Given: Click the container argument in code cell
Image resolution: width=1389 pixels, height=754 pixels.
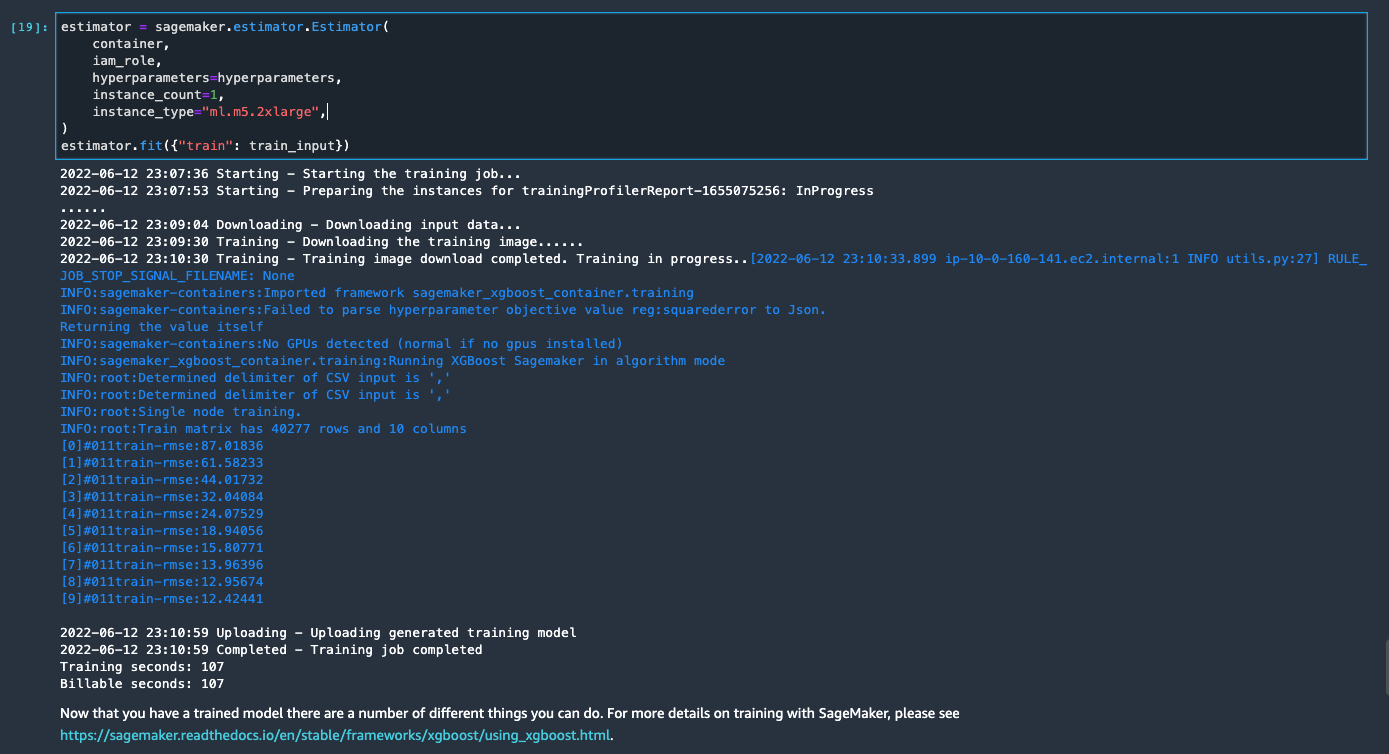Looking at the screenshot, I should pyautogui.click(x=131, y=43).
